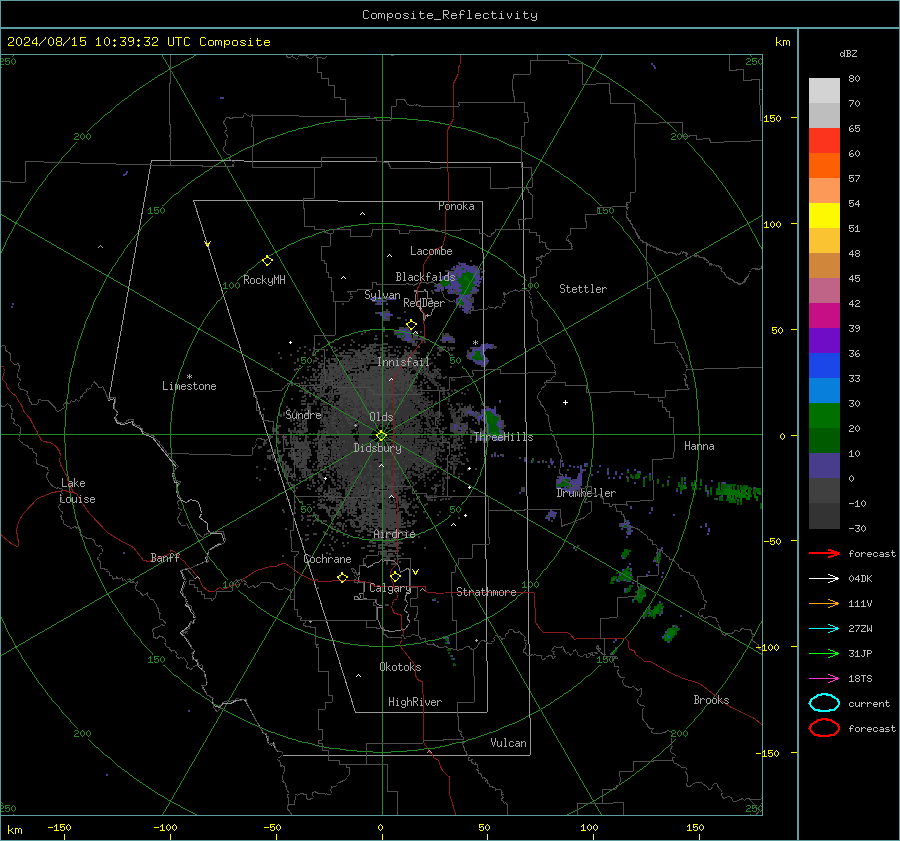
Task: Pick the red 60-65 dBZ swatch
Action: 824,140
